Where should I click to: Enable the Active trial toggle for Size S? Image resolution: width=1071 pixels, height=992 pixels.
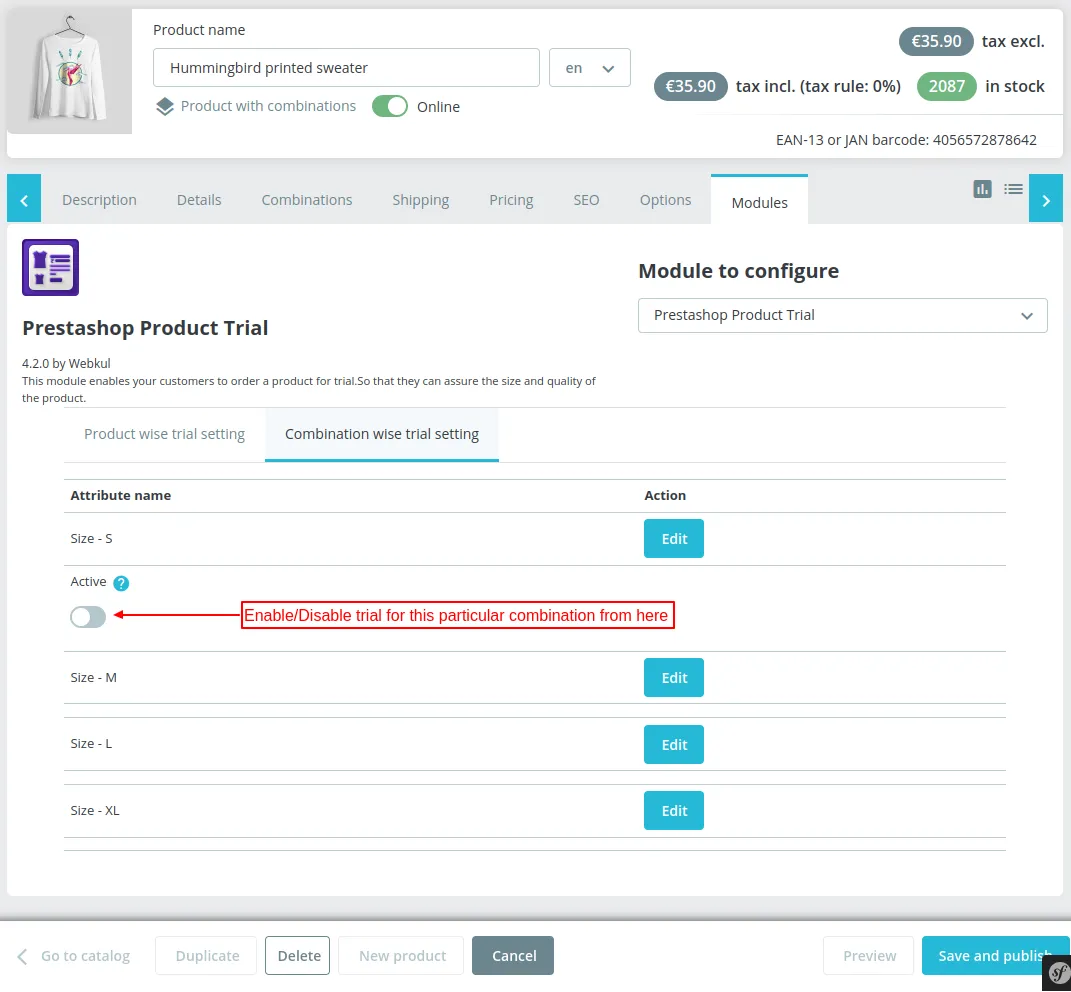[88, 617]
